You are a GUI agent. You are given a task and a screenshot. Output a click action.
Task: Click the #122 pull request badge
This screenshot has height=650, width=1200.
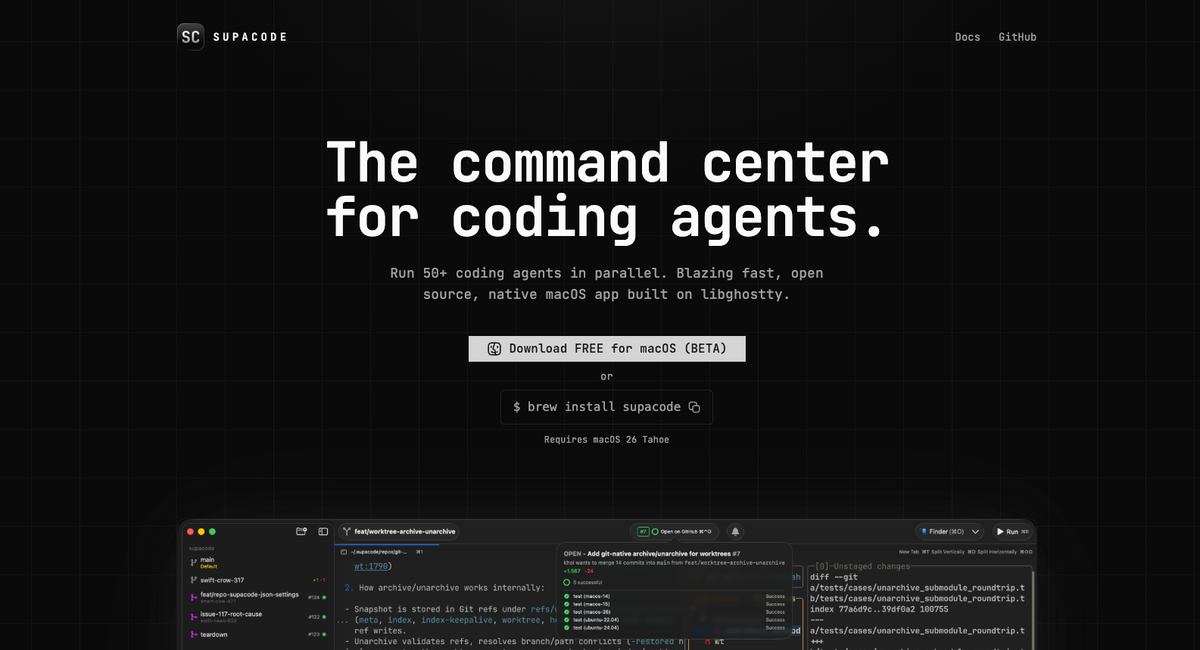(x=316, y=616)
